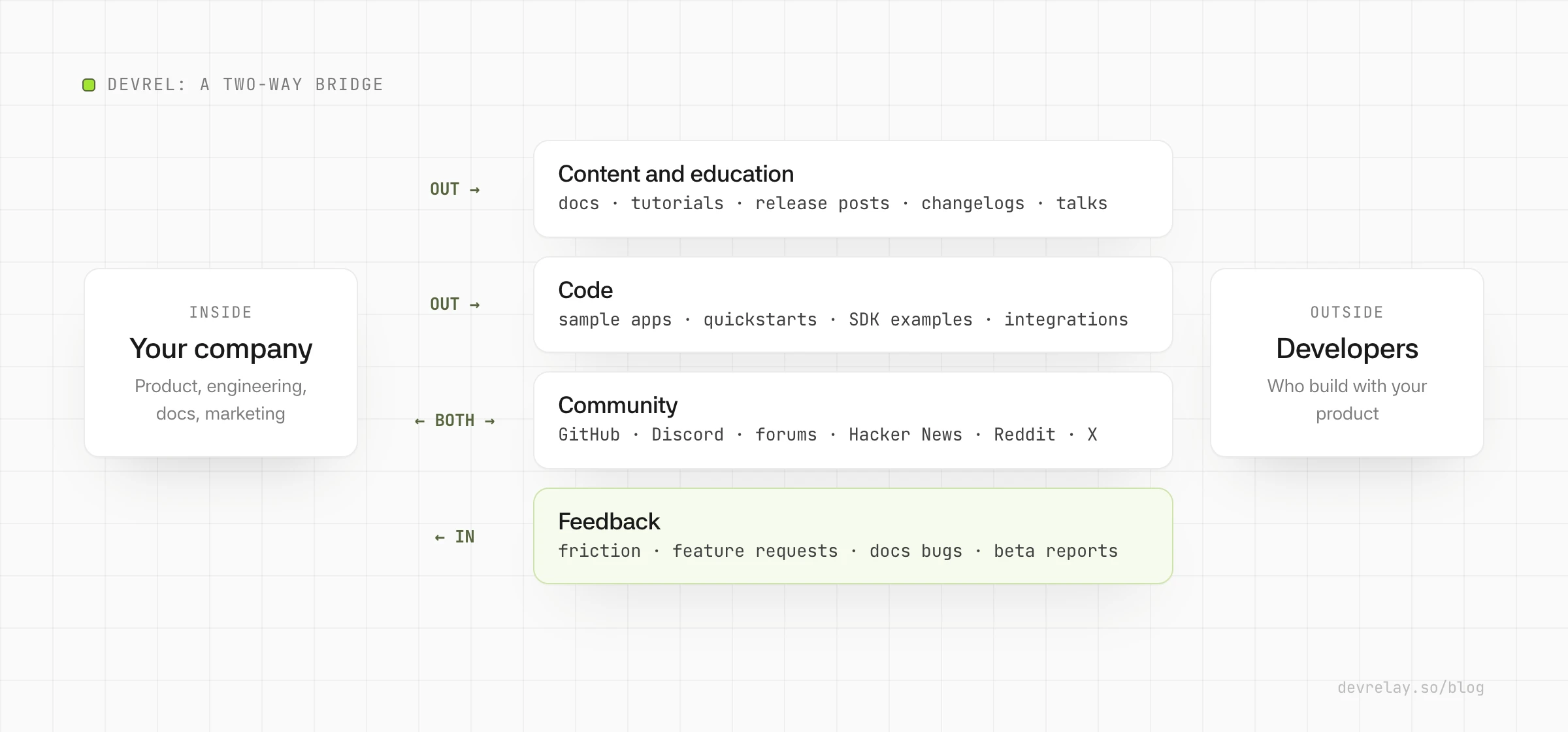The width and height of the screenshot is (1568, 732).
Task: Click 'Hacker News' in the Community card
Action: tap(905, 435)
